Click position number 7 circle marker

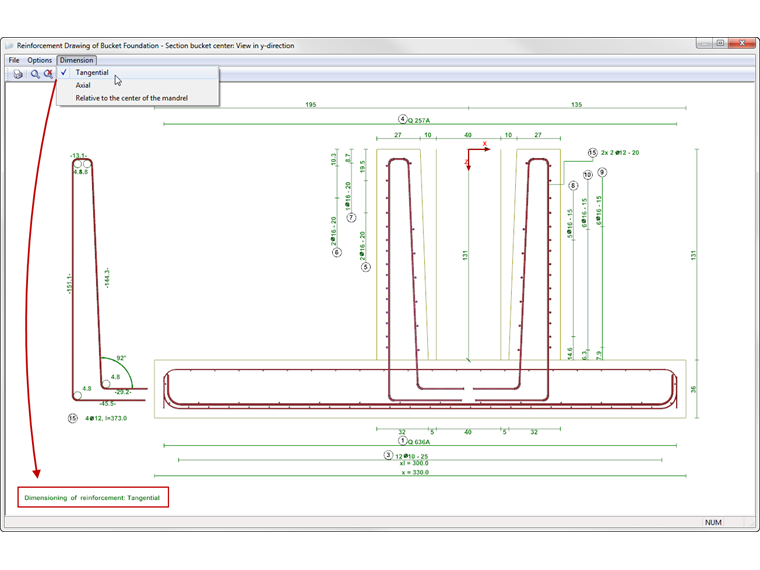pyautogui.click(x=351, y=218)
